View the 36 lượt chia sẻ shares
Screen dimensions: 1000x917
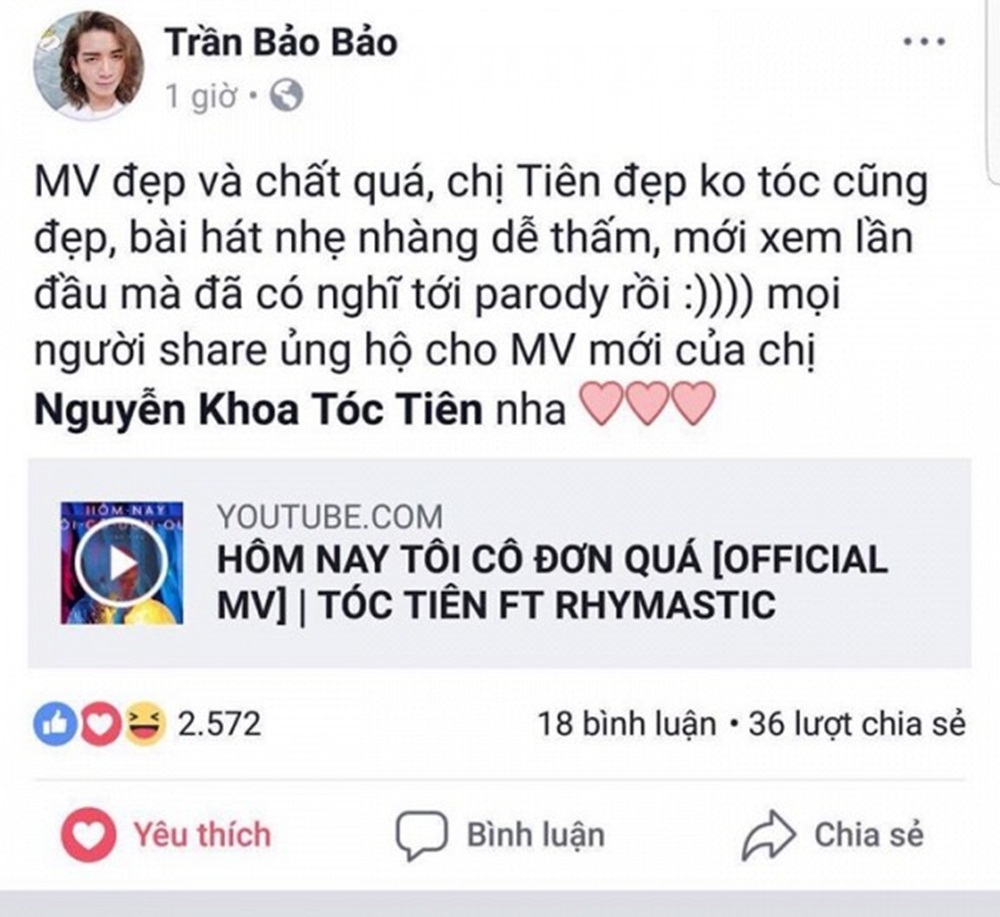[857, 723]
